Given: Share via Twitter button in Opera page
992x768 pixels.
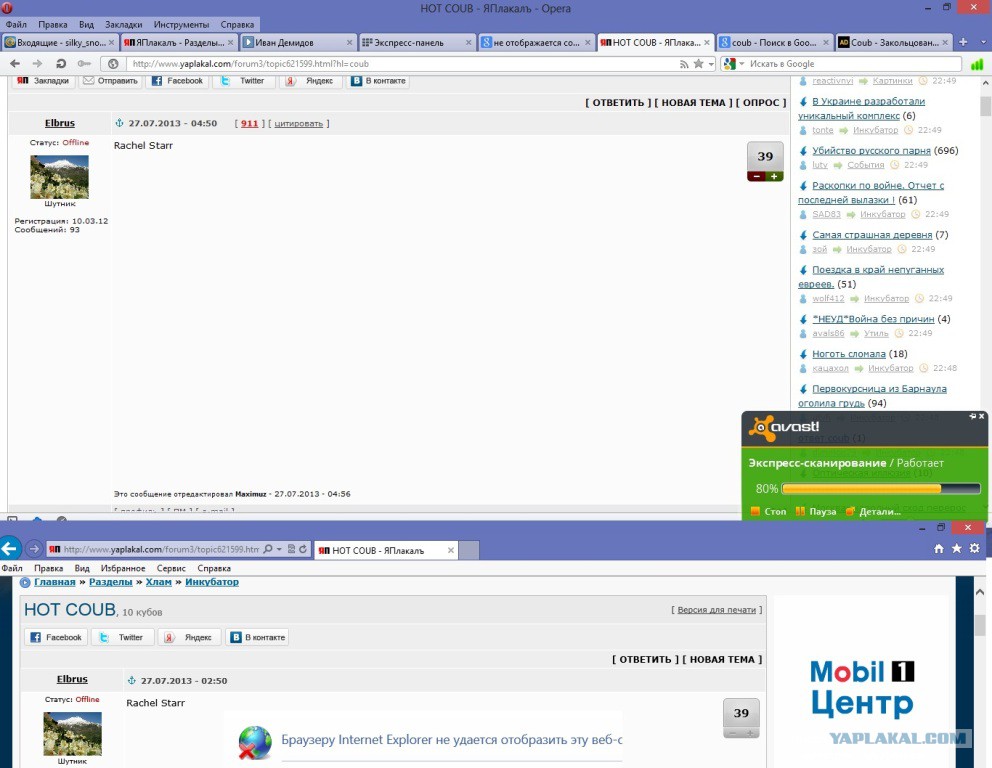Looking at the screenshot, I should coord(244,81).
